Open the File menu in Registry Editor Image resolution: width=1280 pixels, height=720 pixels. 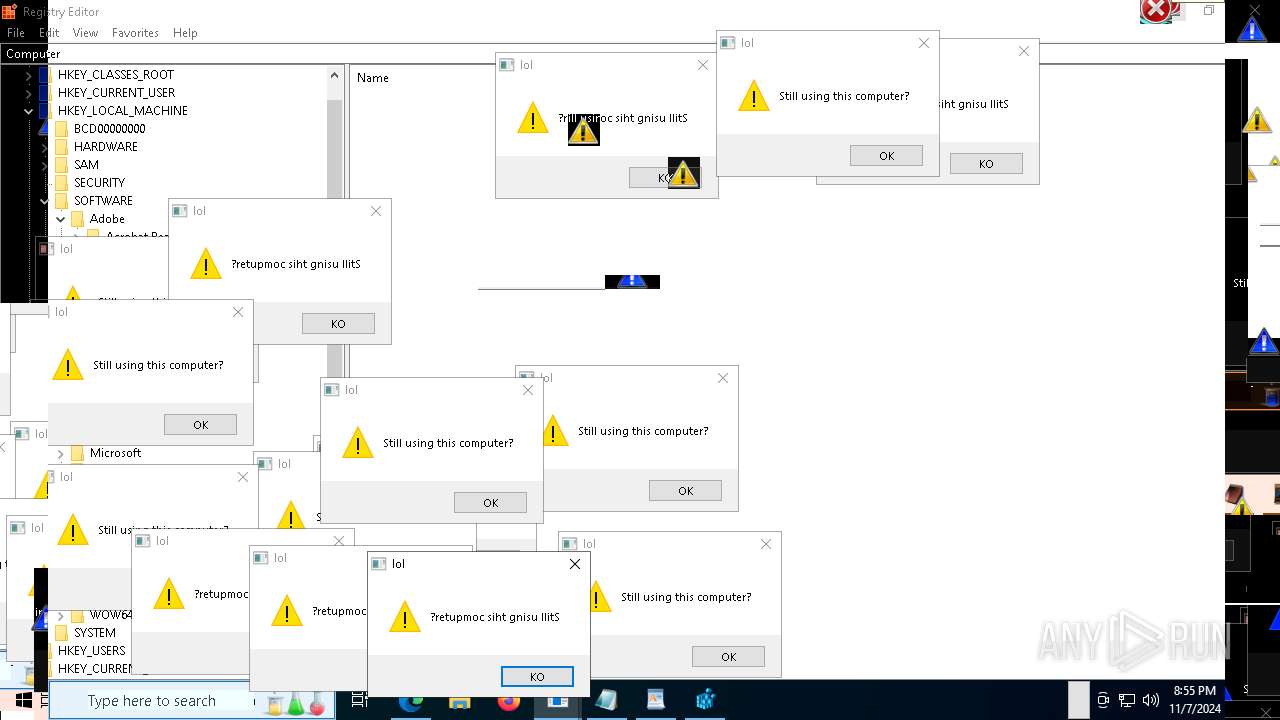pos(16,33)
